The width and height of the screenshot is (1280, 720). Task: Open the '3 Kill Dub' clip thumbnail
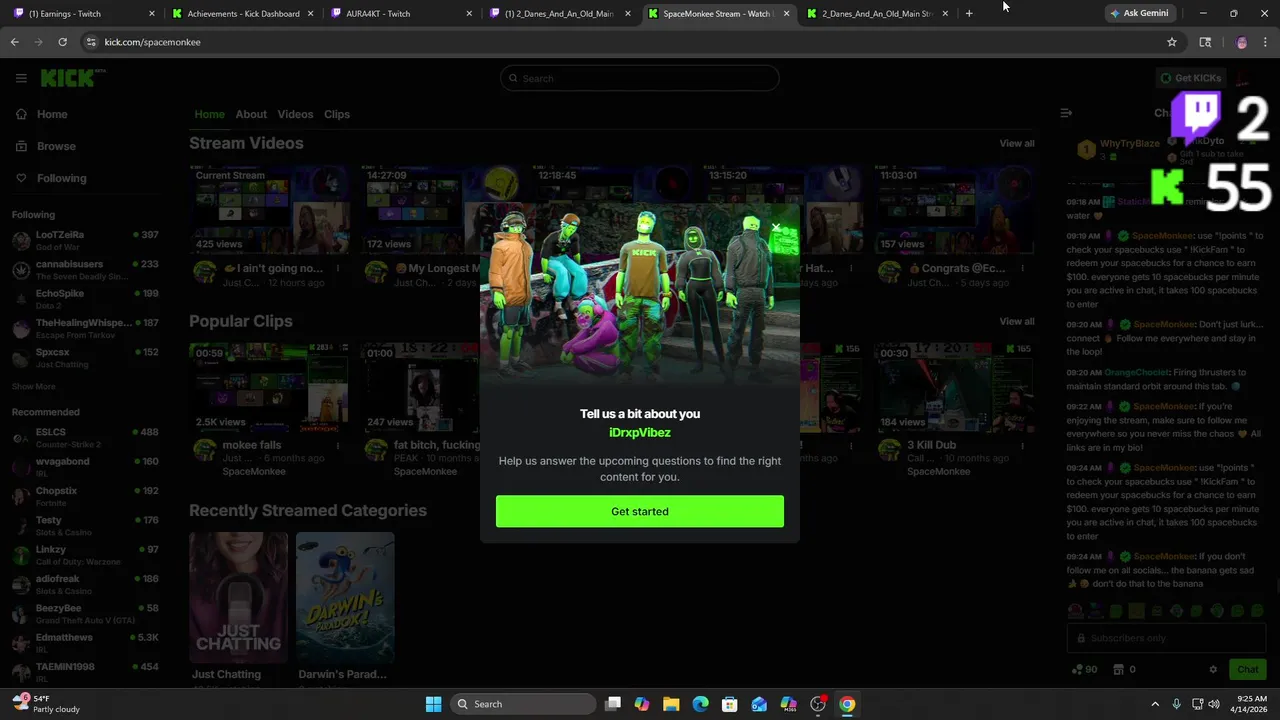[954, 389]
